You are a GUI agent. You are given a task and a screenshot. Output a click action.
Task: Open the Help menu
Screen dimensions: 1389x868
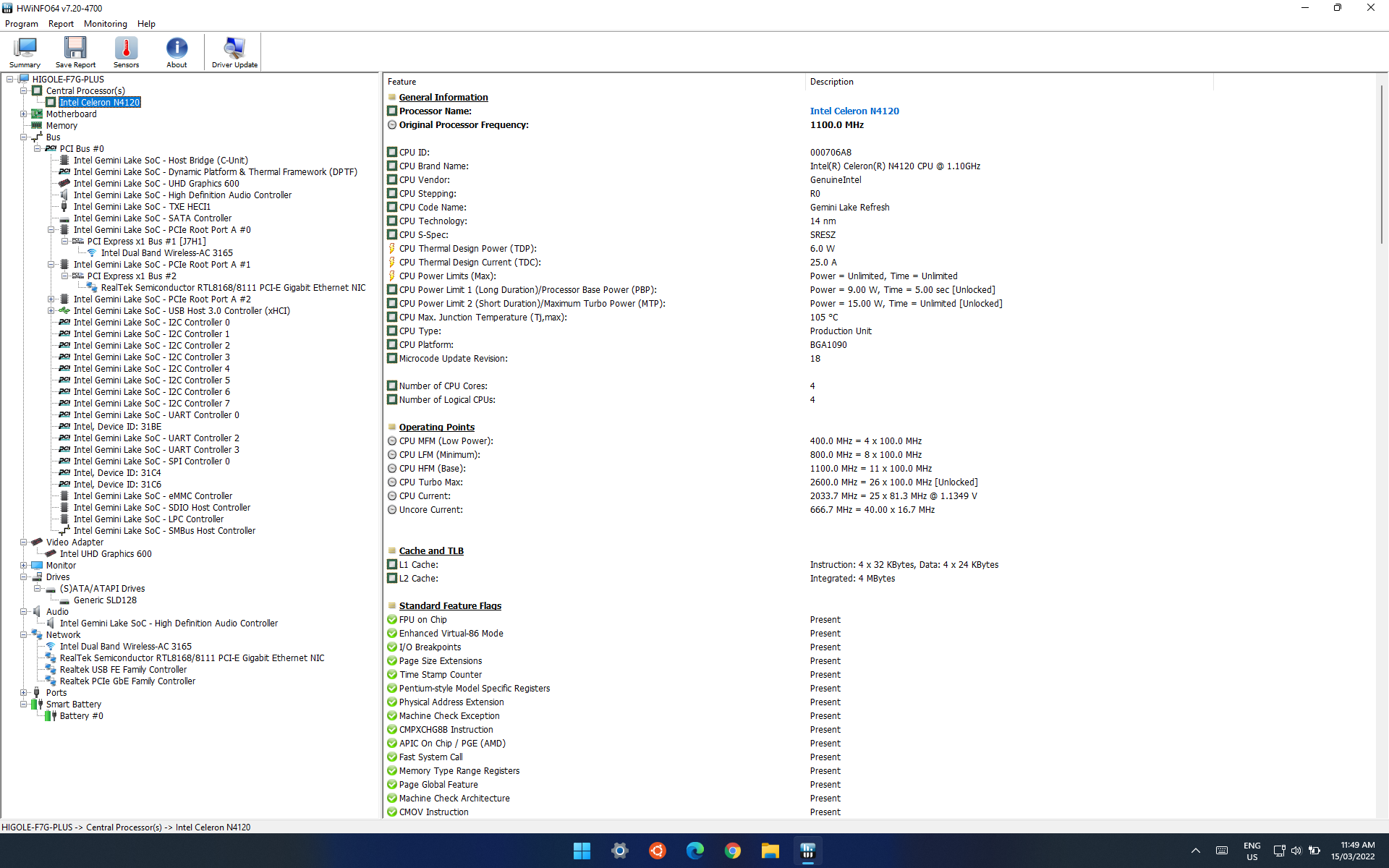146,24
